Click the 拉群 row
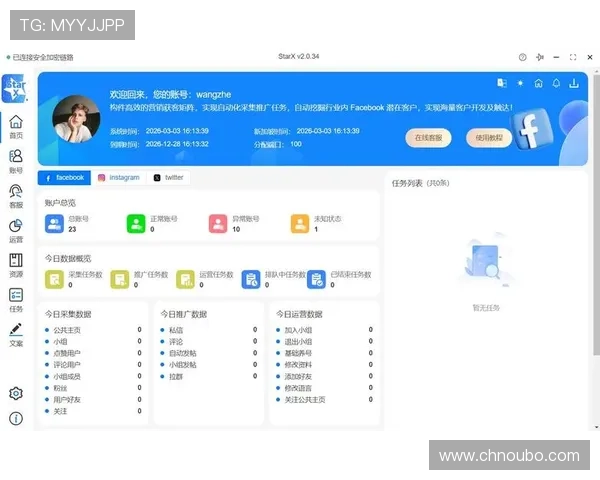The image size is (600, 480). point(209,377)
